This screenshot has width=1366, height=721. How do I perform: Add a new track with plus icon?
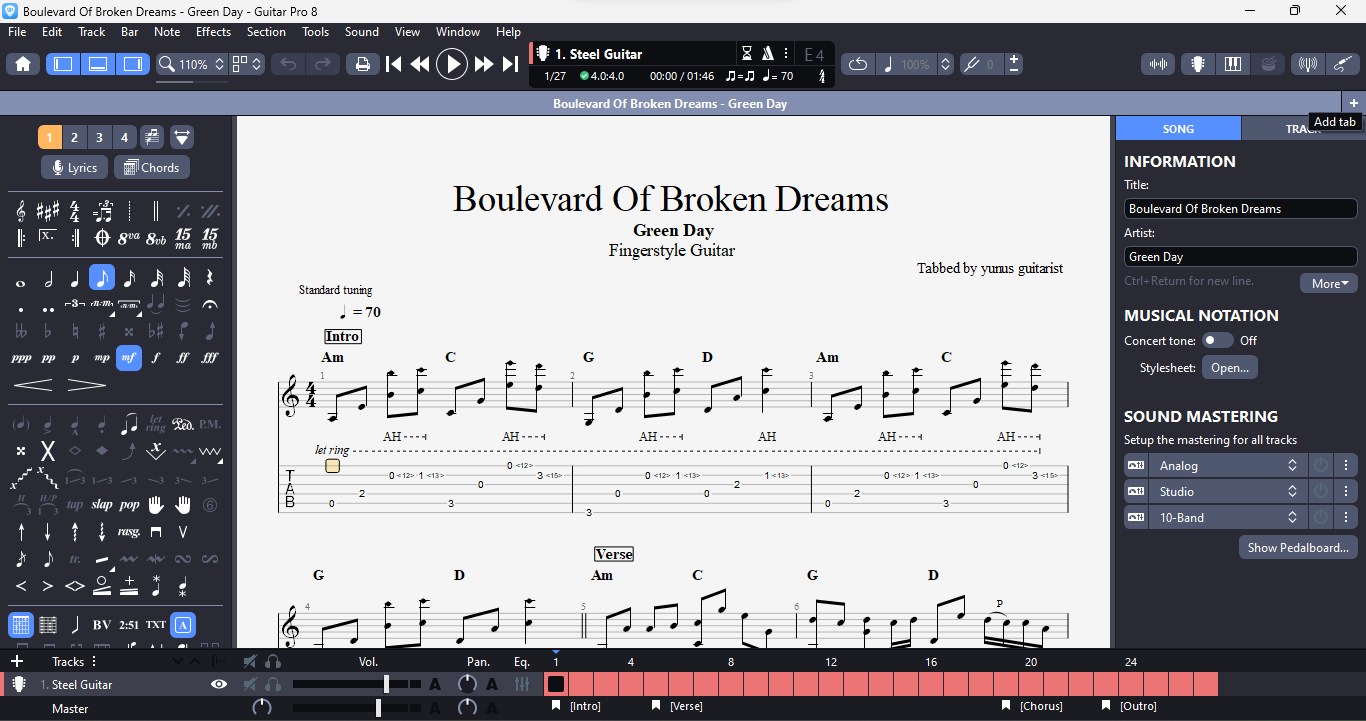click(16, 661)
